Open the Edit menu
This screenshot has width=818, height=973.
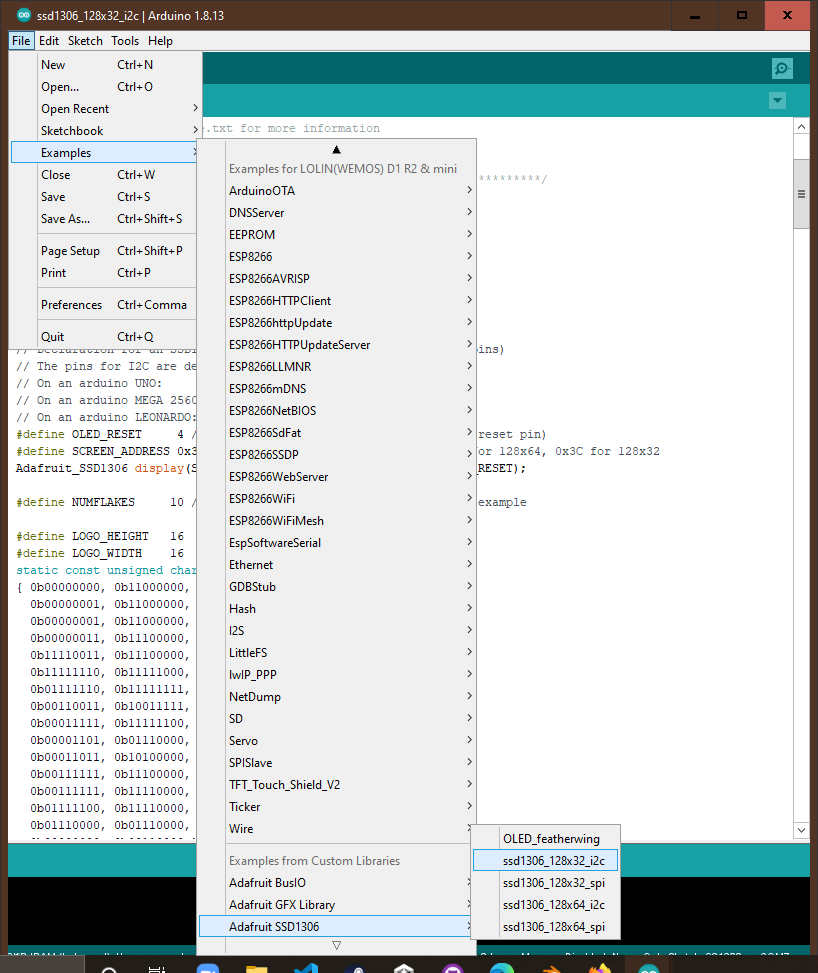48,41
